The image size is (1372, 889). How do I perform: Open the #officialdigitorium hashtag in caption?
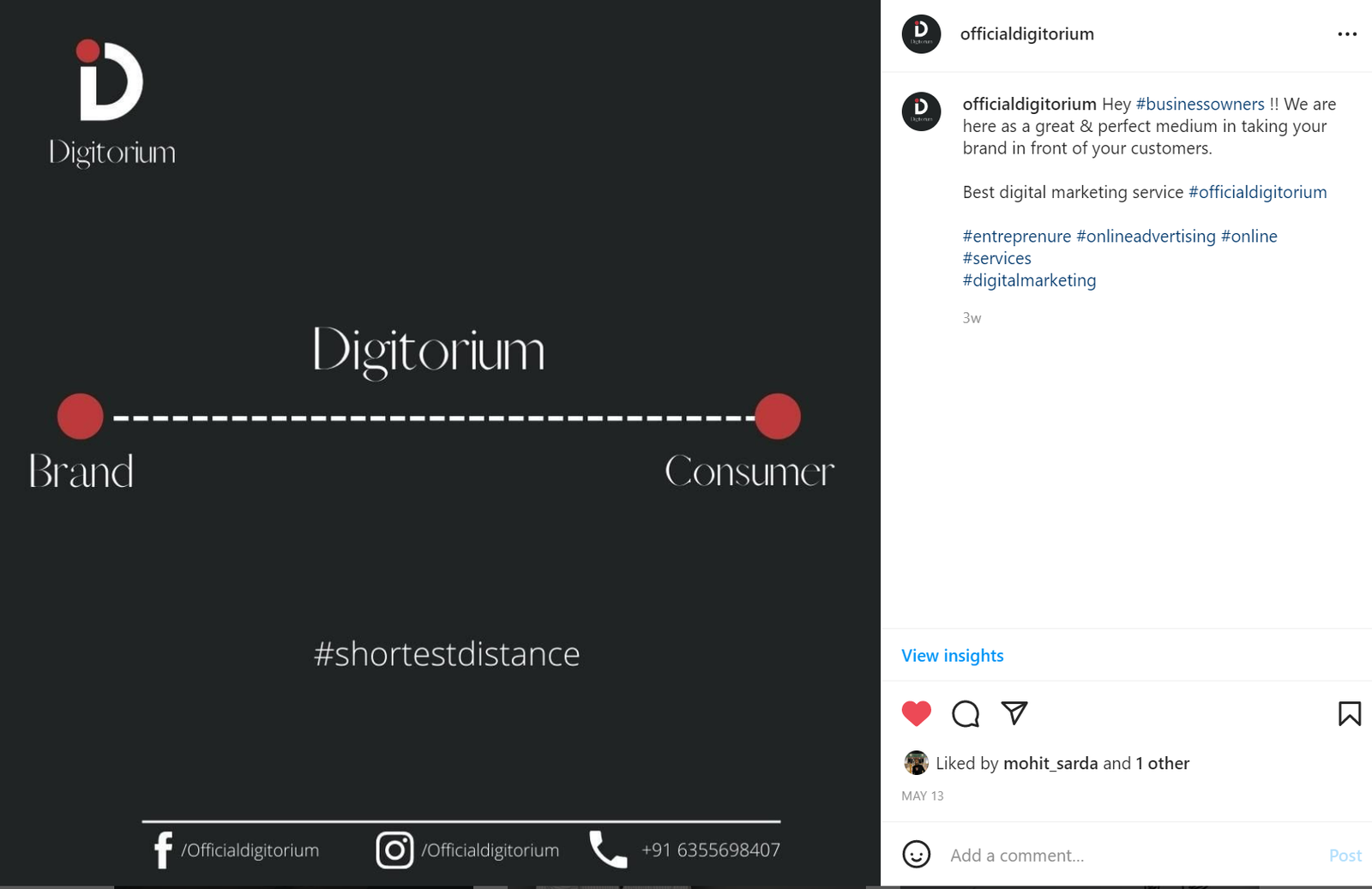point(1257,192)
